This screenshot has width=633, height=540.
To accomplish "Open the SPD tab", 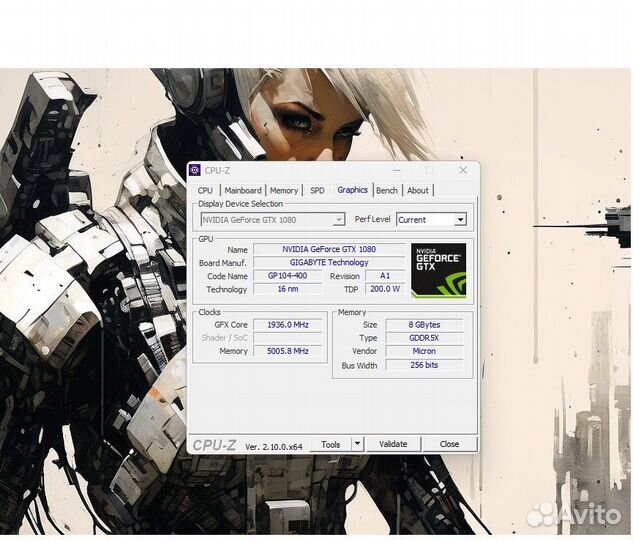I will (317, 190).
